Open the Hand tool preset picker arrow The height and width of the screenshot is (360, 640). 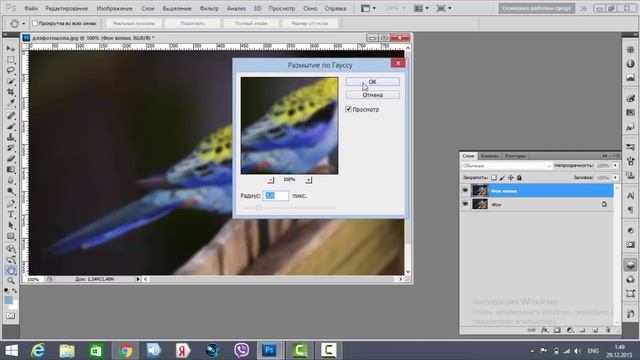pyautogui.click(x=23, y=23)
